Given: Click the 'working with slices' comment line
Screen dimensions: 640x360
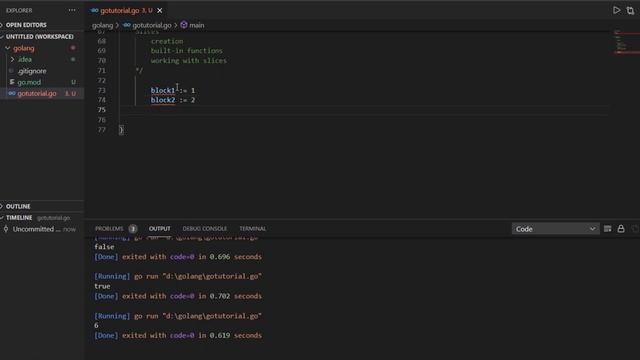Looking at the screenshot, I should [189, 61].
